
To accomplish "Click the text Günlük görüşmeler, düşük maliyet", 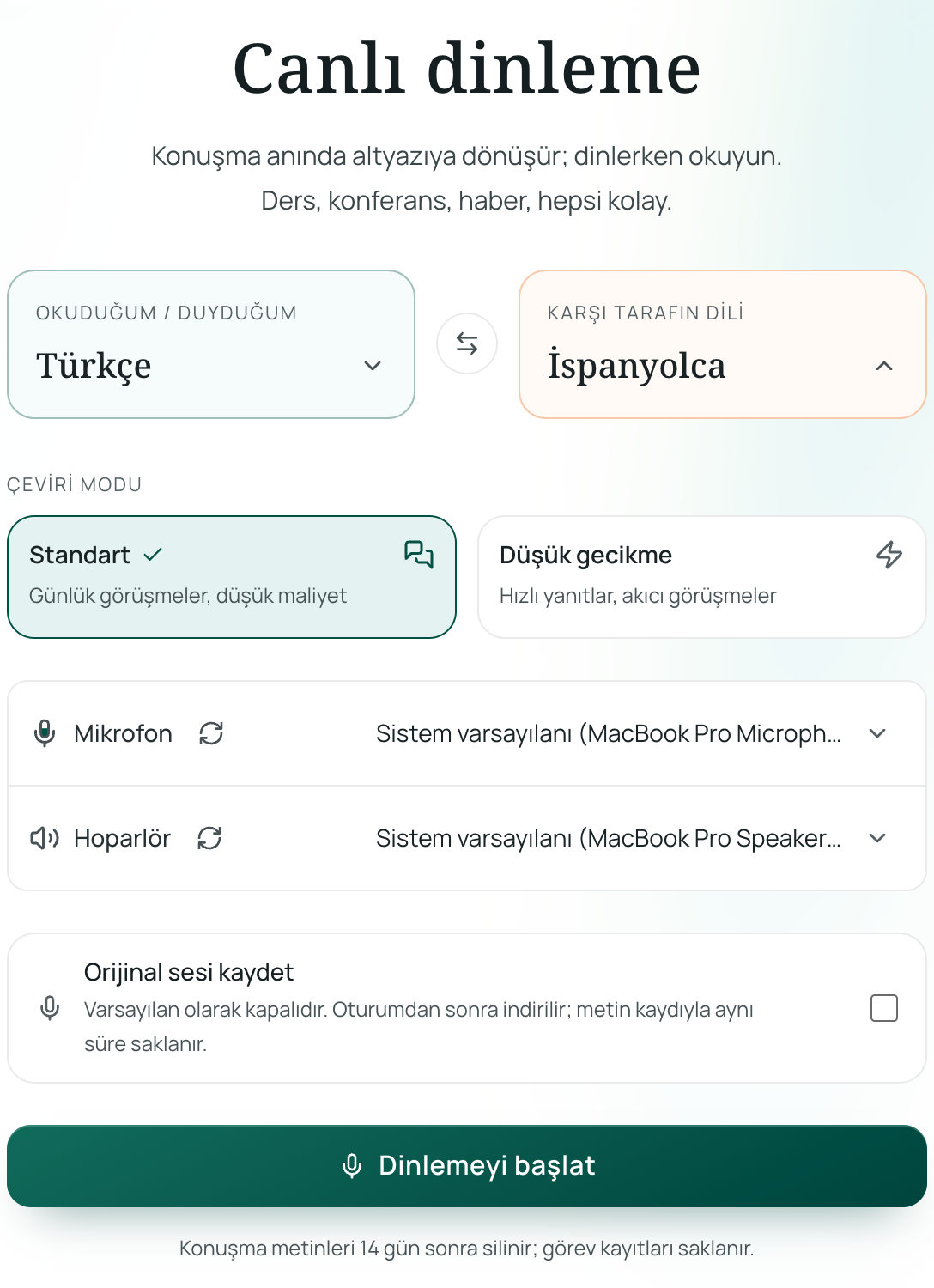I will pos(188,596).
